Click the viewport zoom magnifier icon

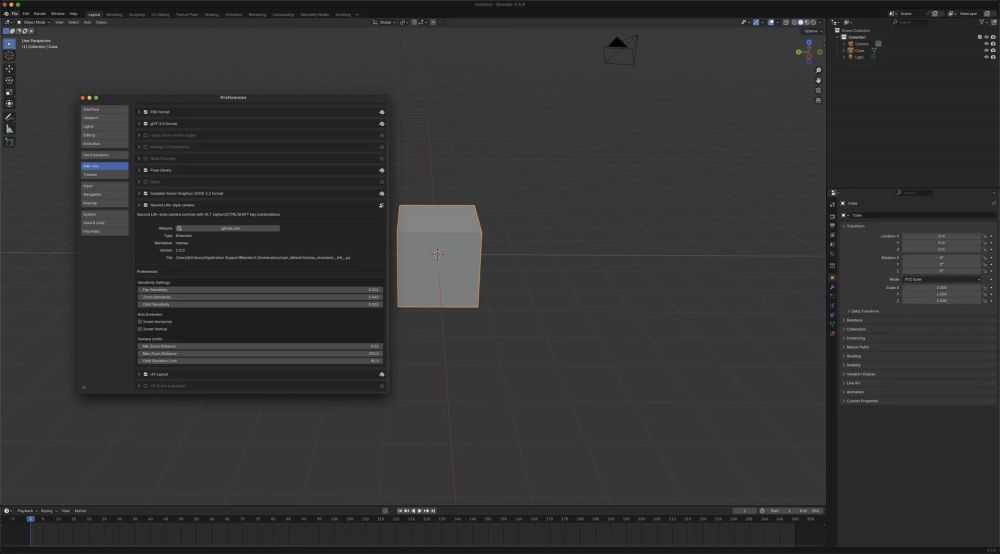pyautogui.click(x=818, y=71)
